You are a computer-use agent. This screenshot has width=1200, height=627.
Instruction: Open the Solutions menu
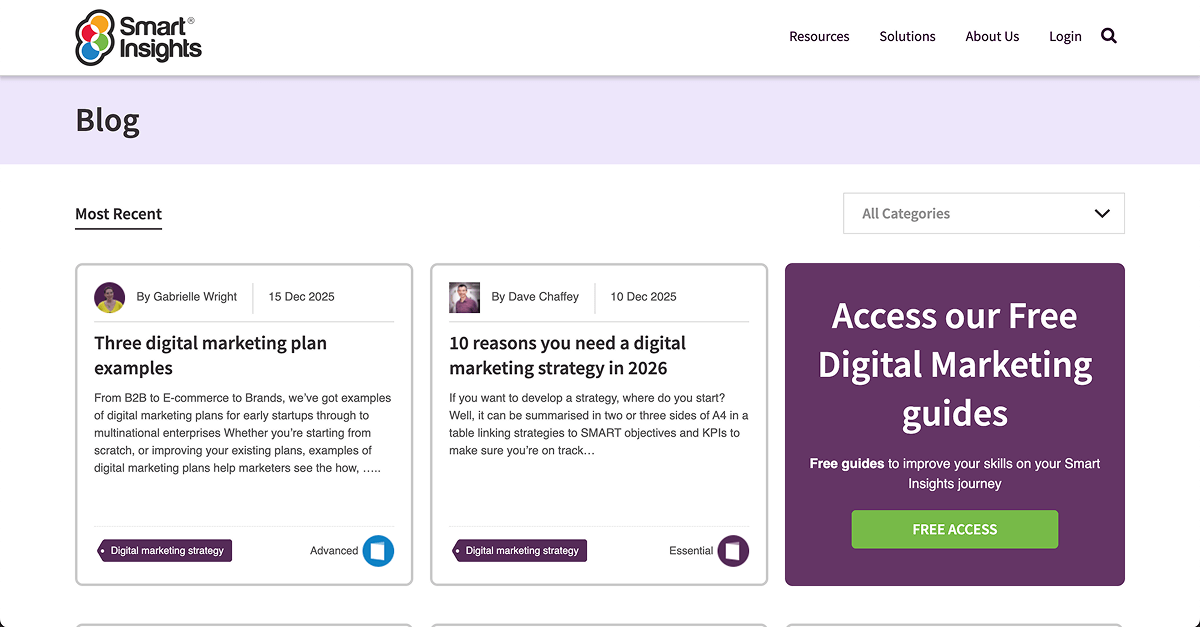pos(907,36)
